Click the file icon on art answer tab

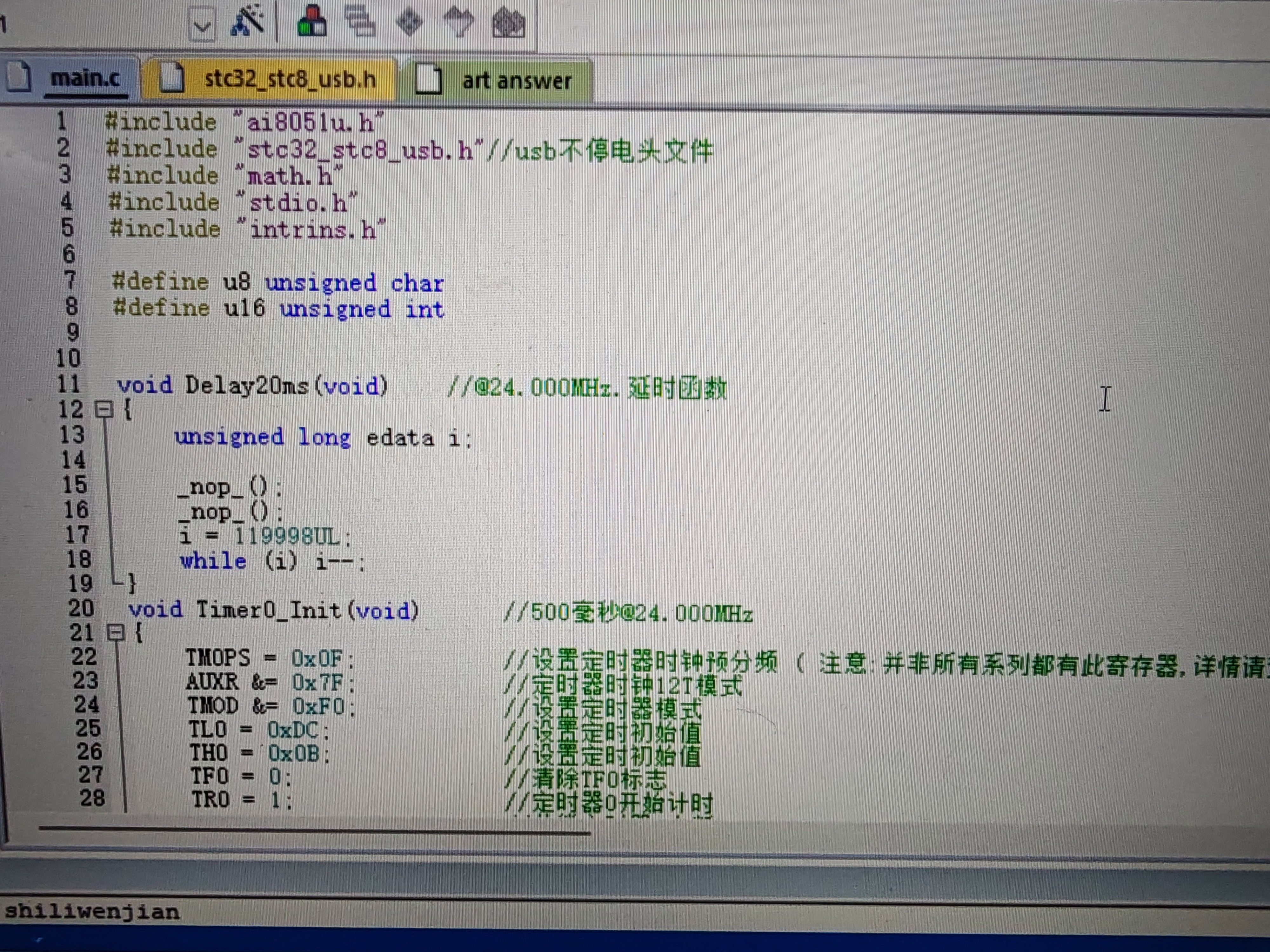click(428, 80)
